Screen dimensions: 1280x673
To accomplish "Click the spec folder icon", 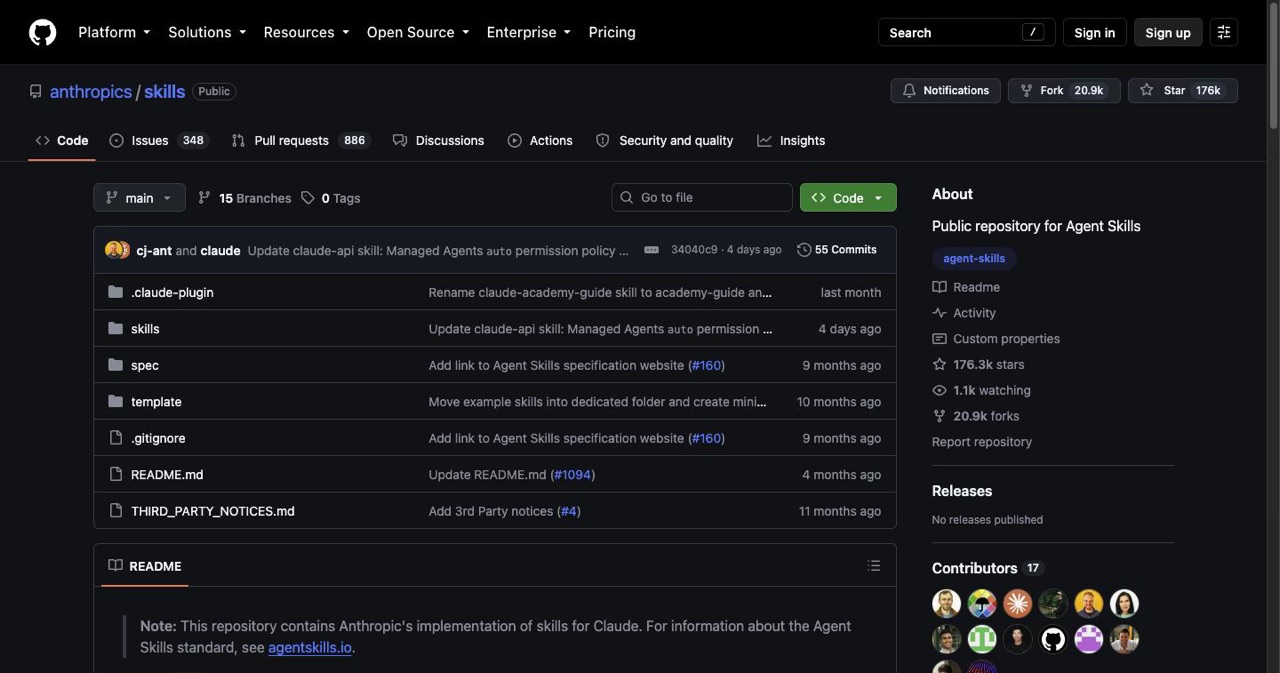I will tap(115, 365).
